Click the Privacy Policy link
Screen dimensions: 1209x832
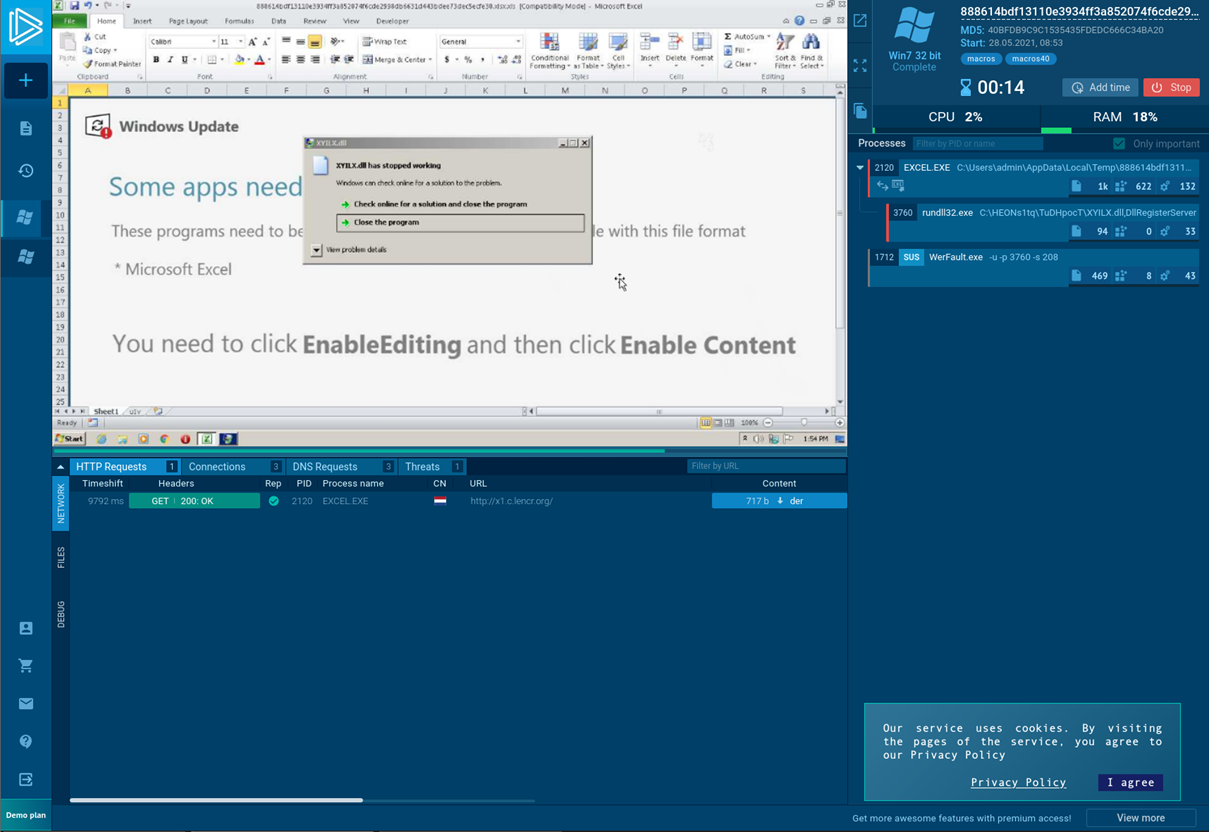click(1018, 783)
